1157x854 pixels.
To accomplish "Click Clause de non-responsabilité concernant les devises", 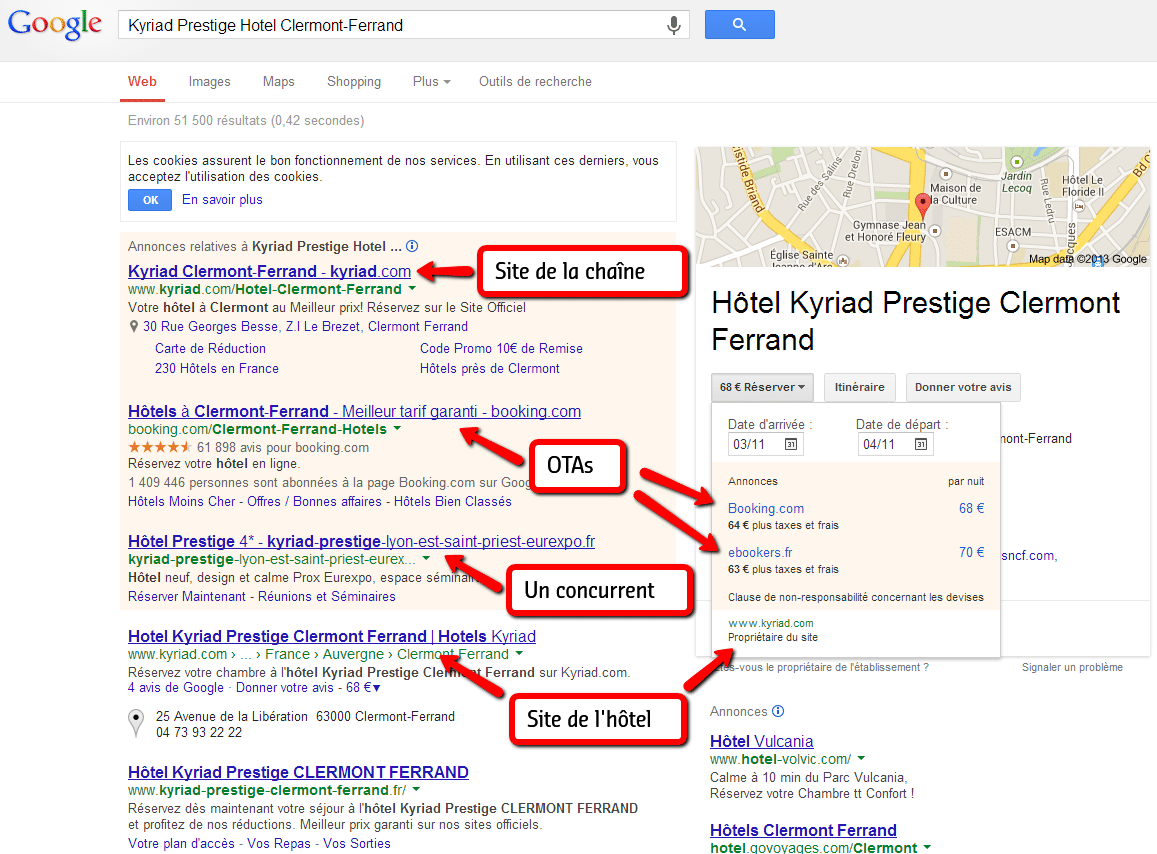I will [x=855, y=597].
